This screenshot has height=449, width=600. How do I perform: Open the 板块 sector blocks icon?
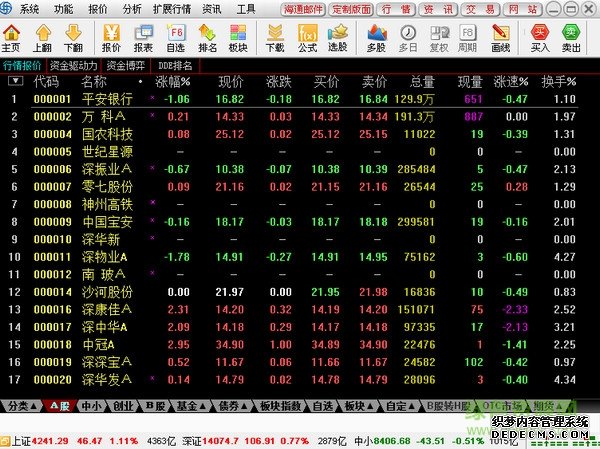pos(238,38)
